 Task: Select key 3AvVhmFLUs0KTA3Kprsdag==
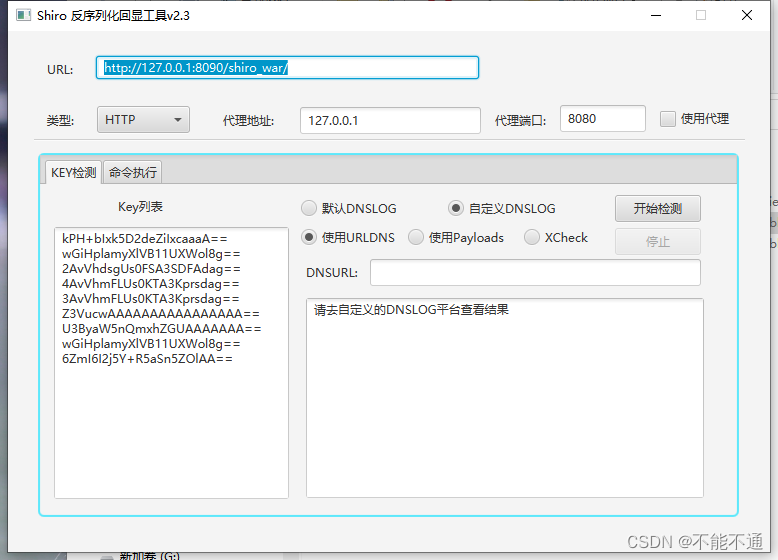150,299
